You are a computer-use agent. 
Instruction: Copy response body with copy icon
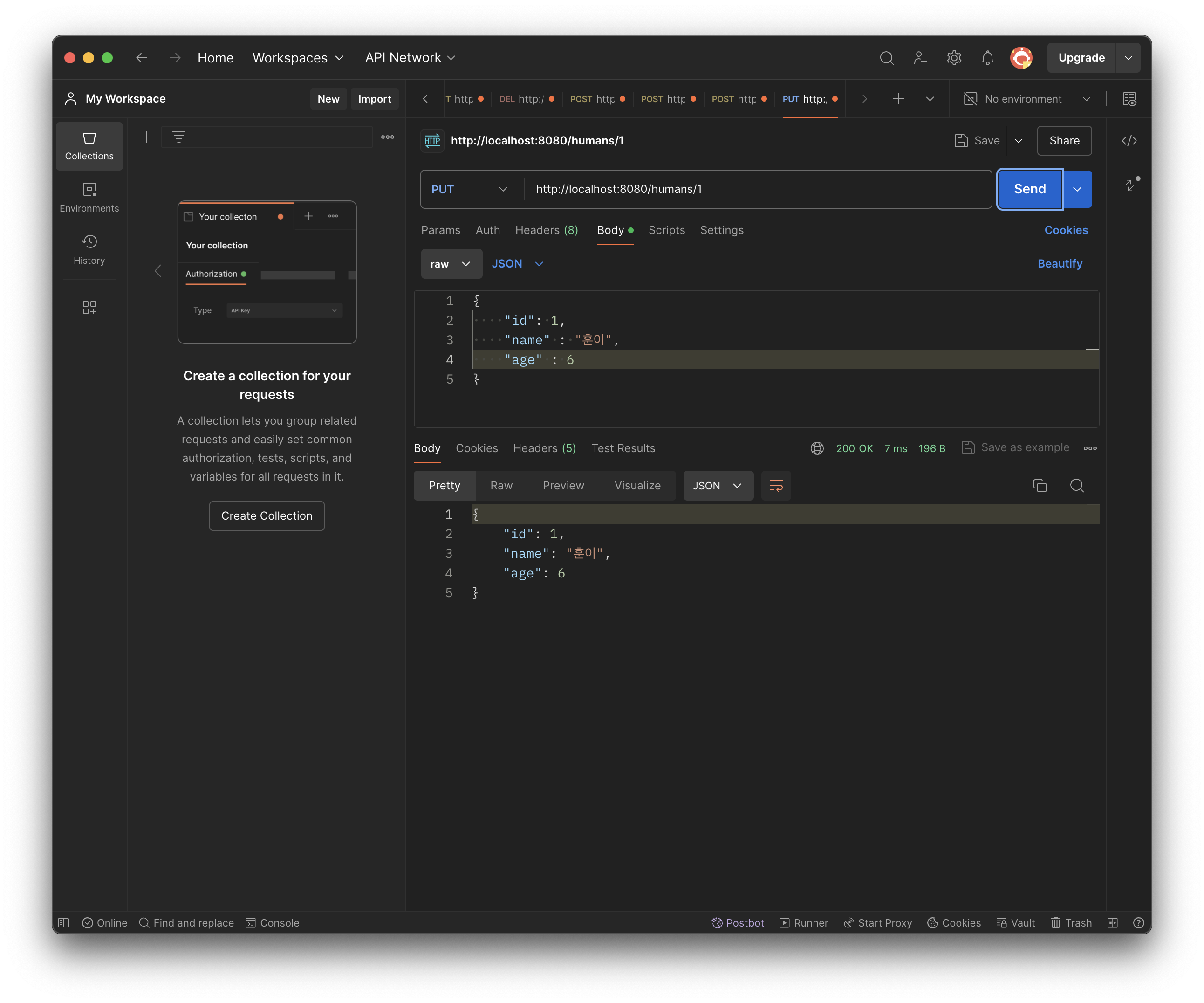coord(1040,486)
